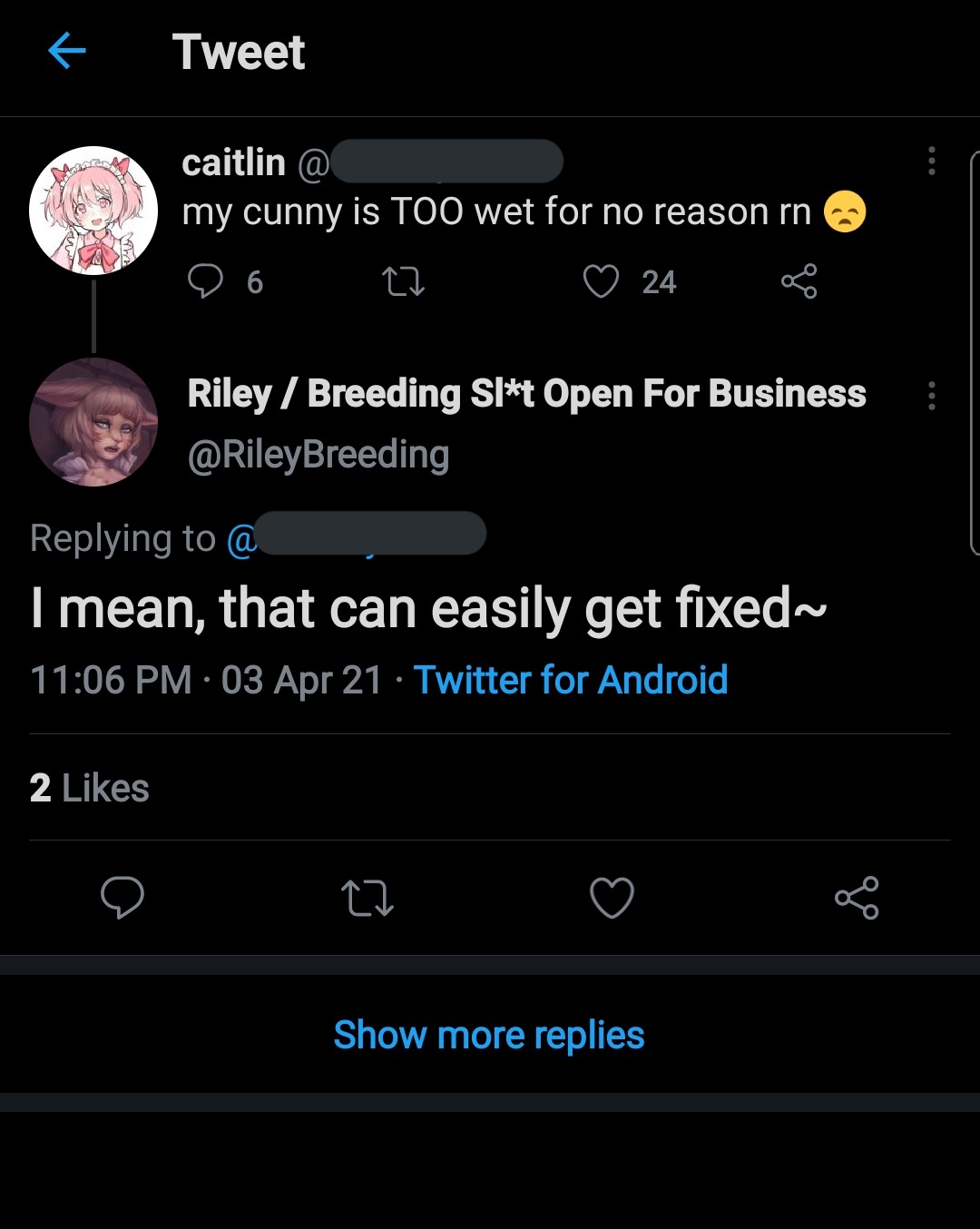Click the 11:06 PM timestamp
The width and height of the screenshot is (980, 1229).
pyautogui.click(x=111, y=680)
